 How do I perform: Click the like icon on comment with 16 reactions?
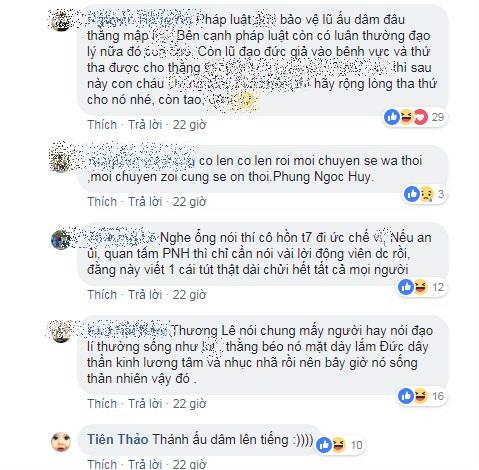[x=406, y=396]
